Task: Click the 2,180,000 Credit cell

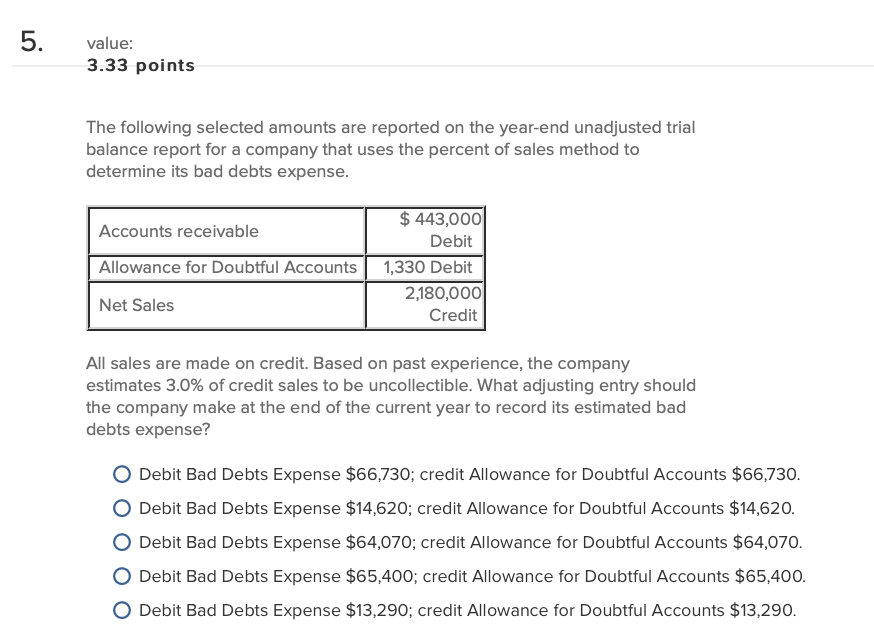Action: point(428,304)
